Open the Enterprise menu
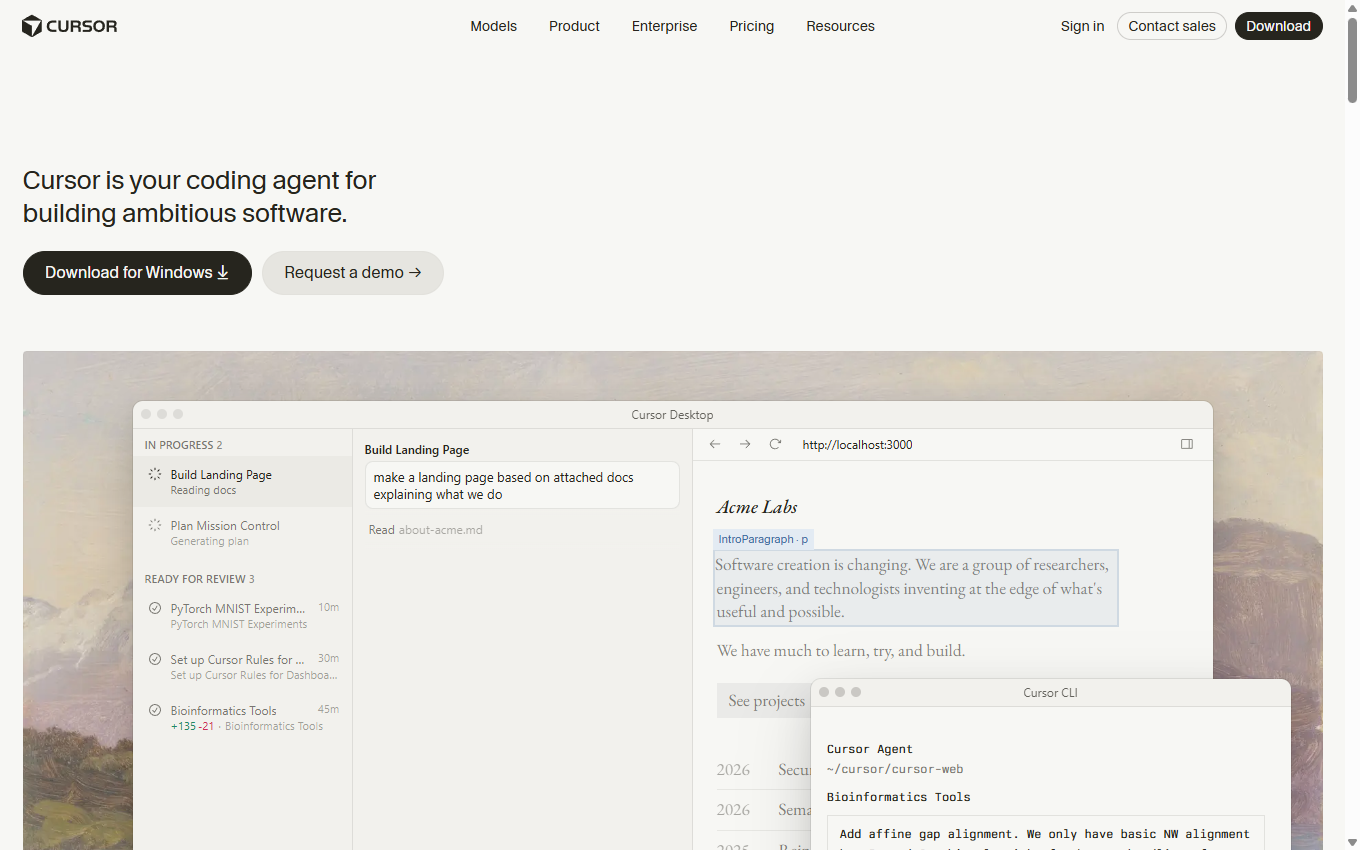 (665, 26)
